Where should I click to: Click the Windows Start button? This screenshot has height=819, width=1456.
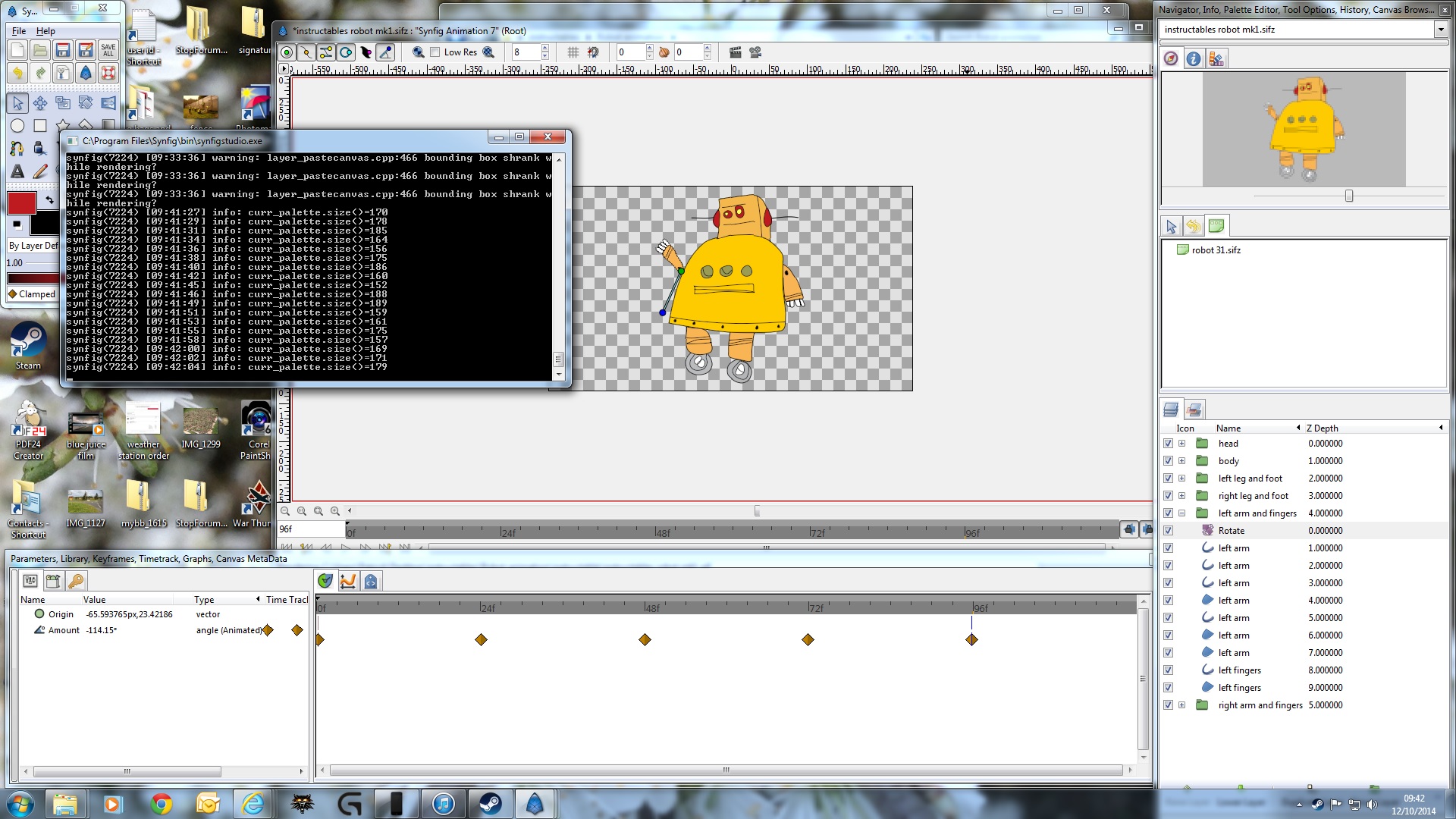(20, 804)
